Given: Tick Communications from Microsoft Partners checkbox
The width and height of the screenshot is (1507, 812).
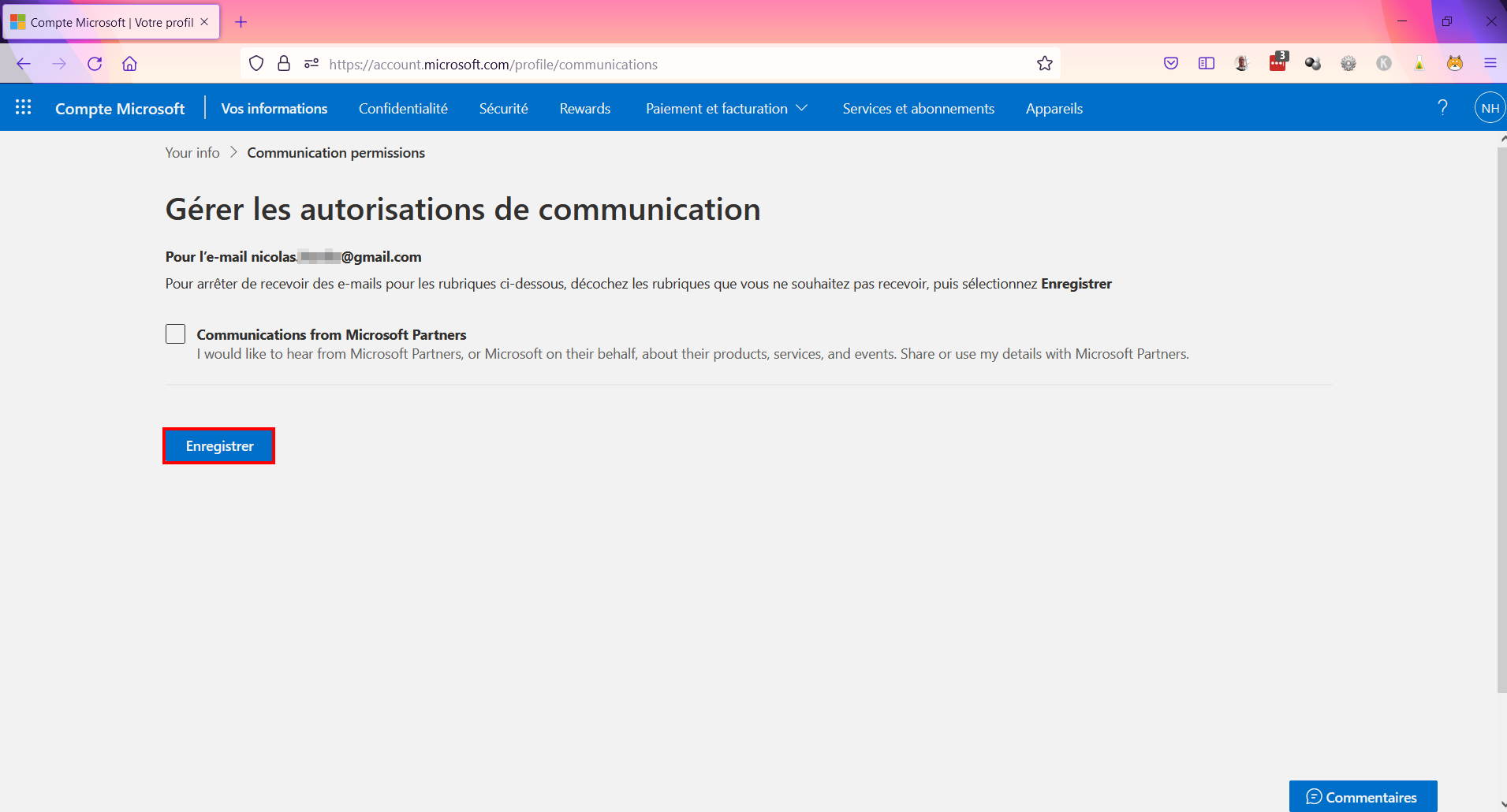Looking at the screenshot, I should [176, 334].
